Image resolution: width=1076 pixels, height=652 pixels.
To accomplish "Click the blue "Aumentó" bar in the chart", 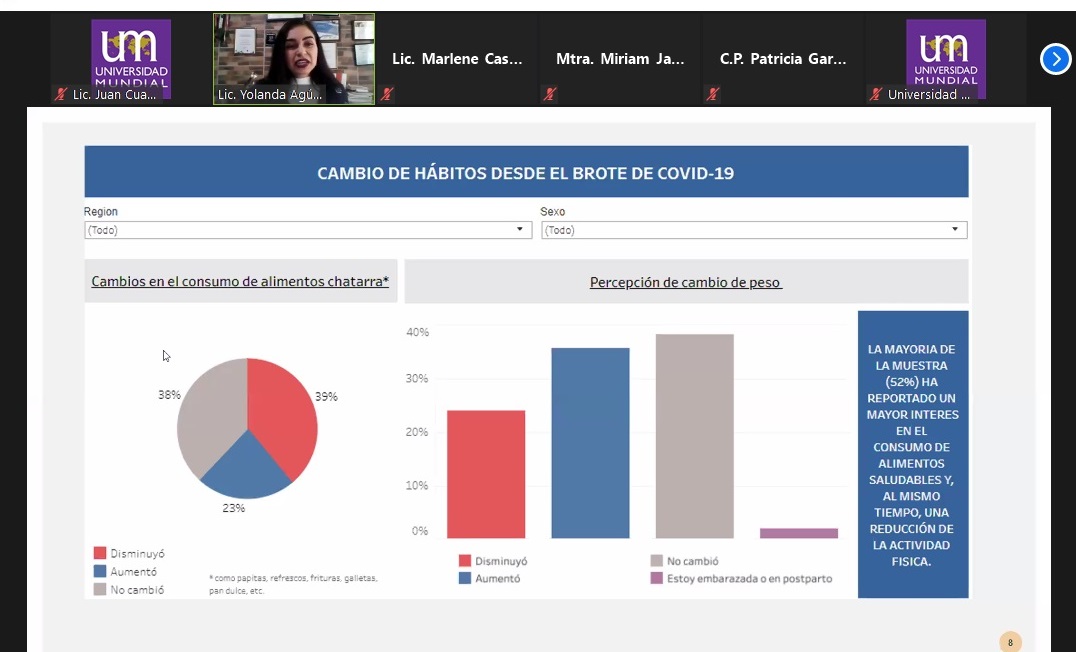I will click(590, 443).
